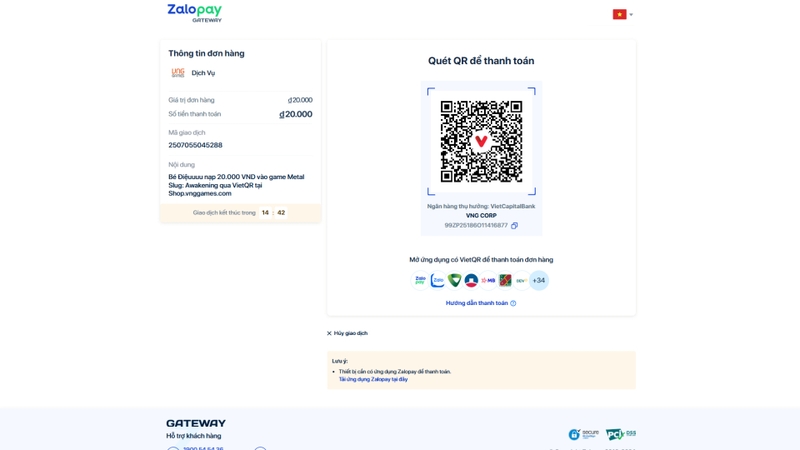Click the Thông tin đơn hàng heading

tap(206, 54)
